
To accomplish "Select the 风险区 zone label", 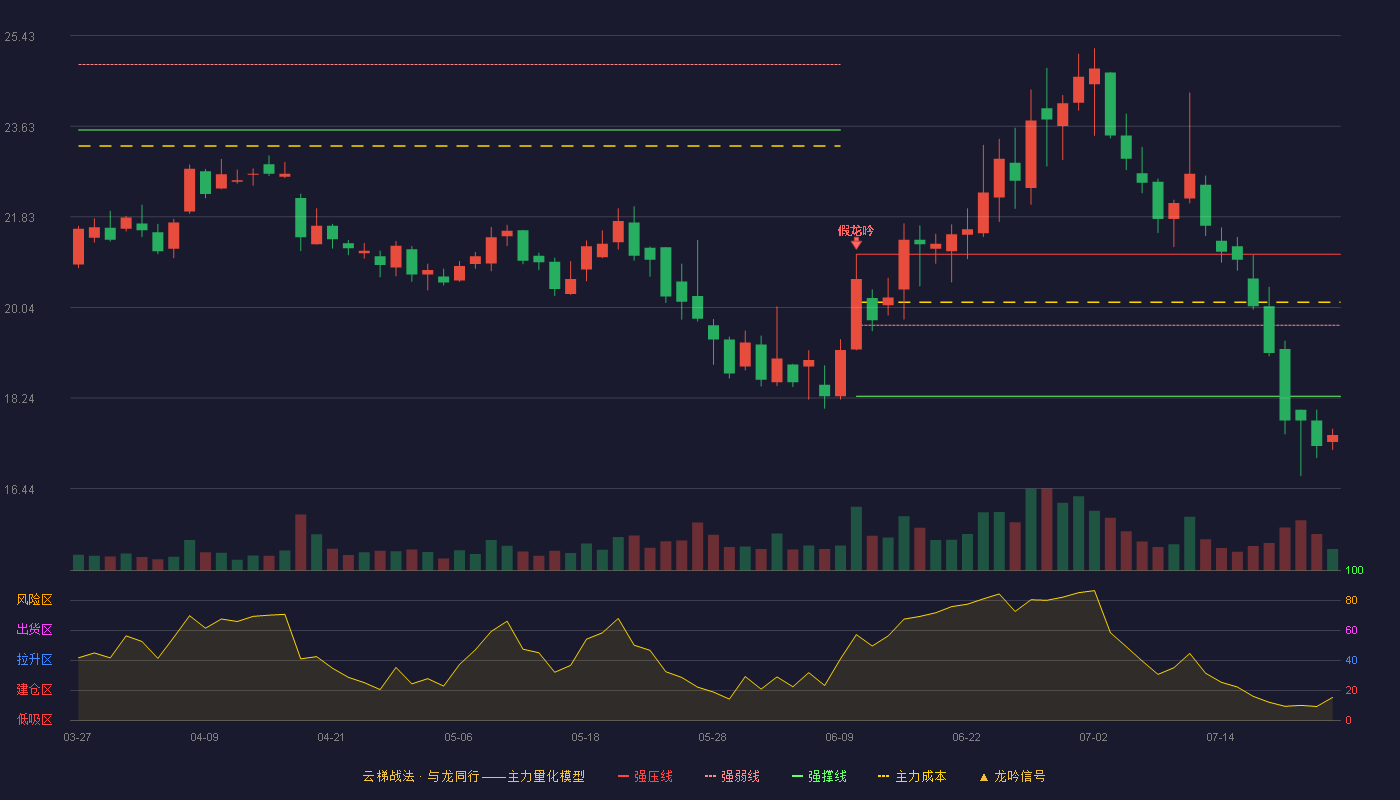I will (x=34, y=600).
